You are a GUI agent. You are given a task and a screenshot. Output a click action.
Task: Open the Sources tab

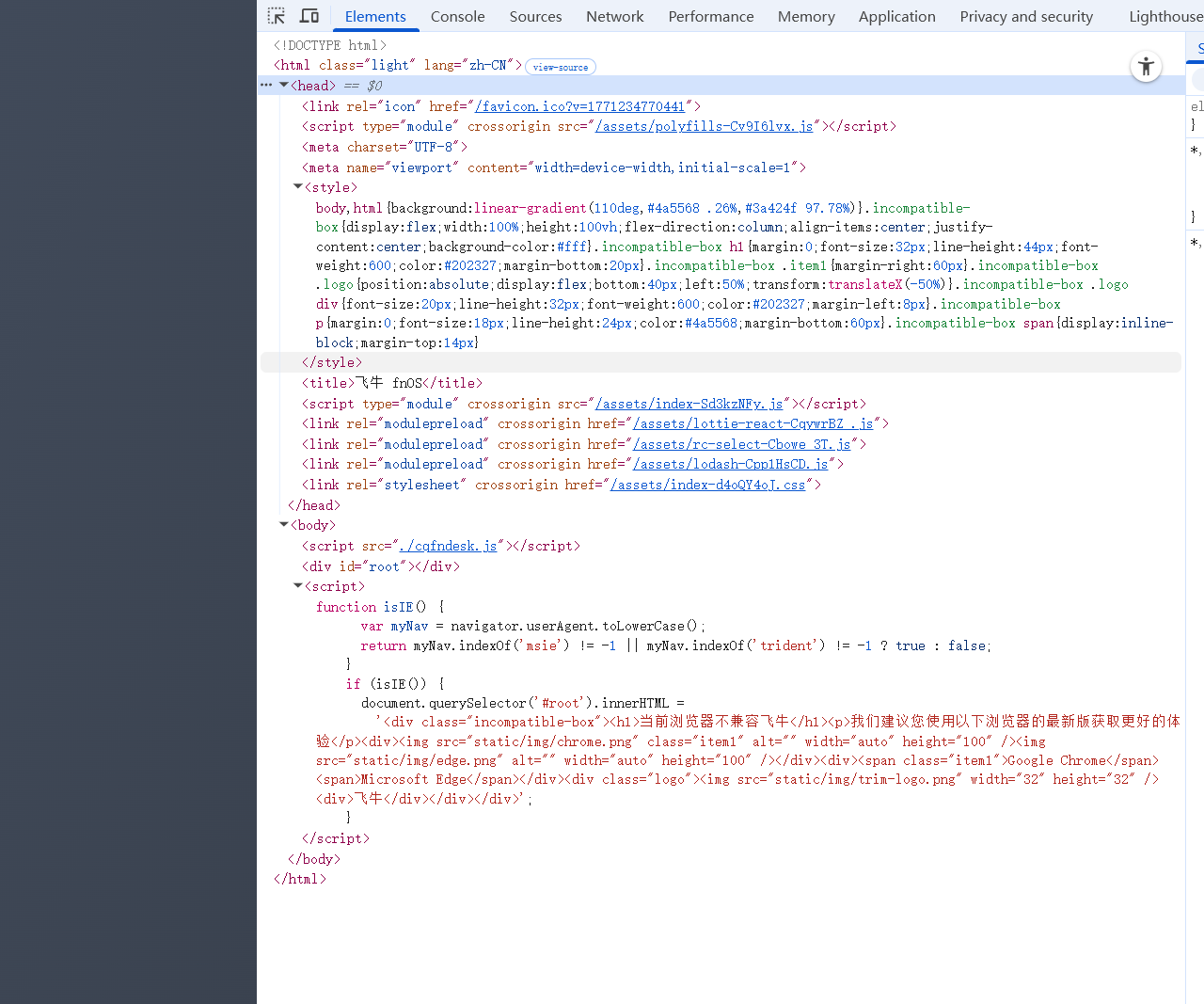[x=535, y=16]
